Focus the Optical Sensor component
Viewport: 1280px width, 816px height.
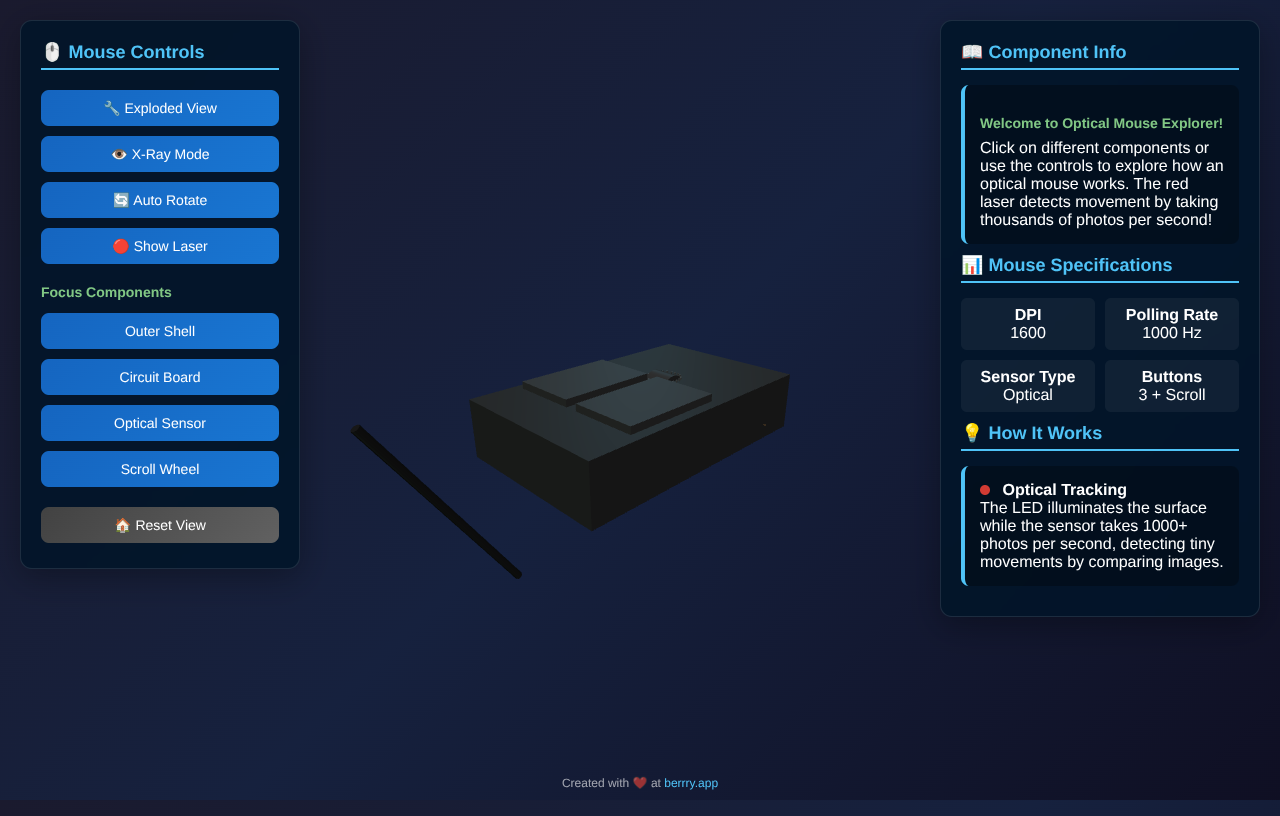(160, 423)
